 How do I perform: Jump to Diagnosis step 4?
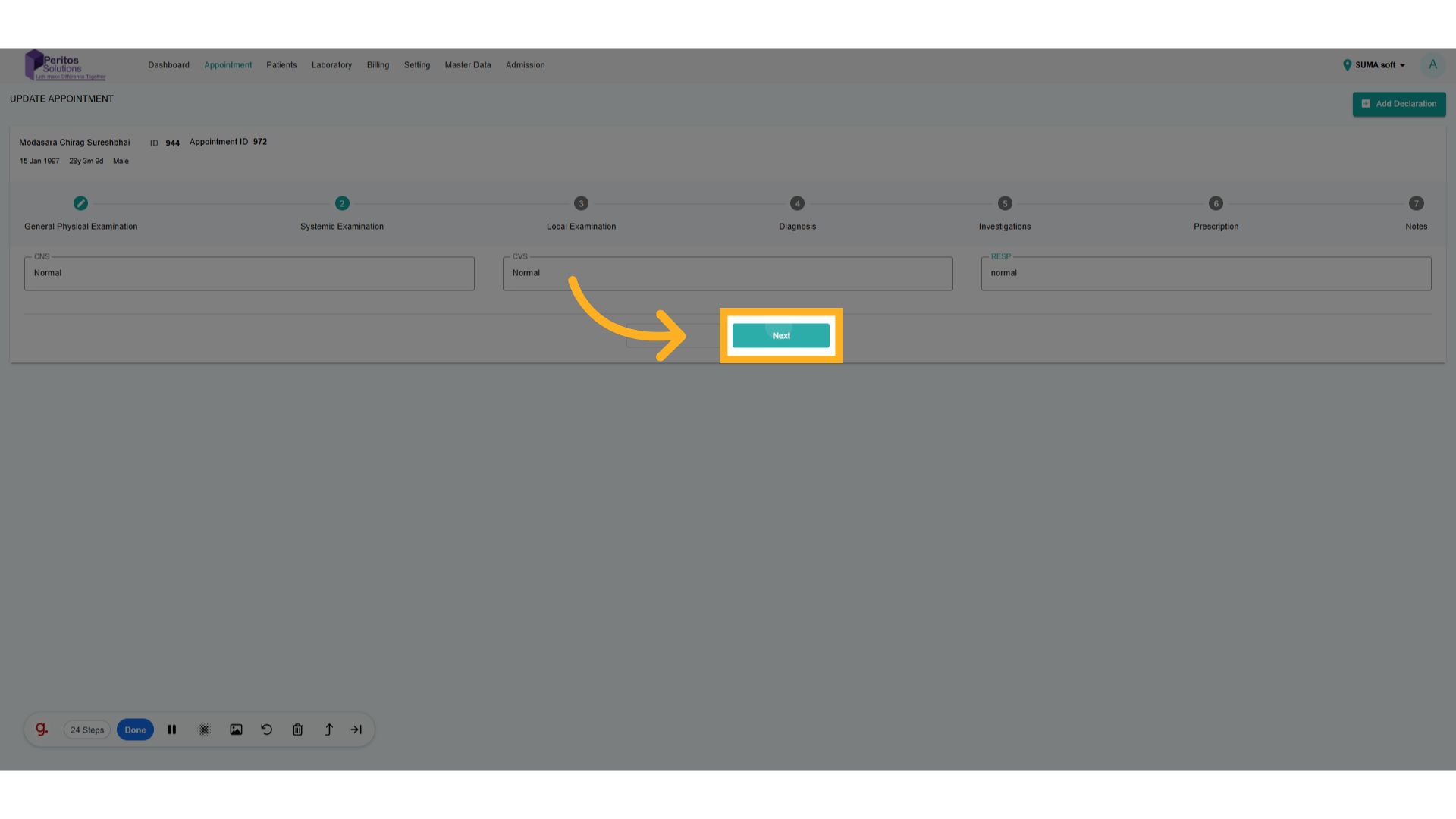pos(797,203)
